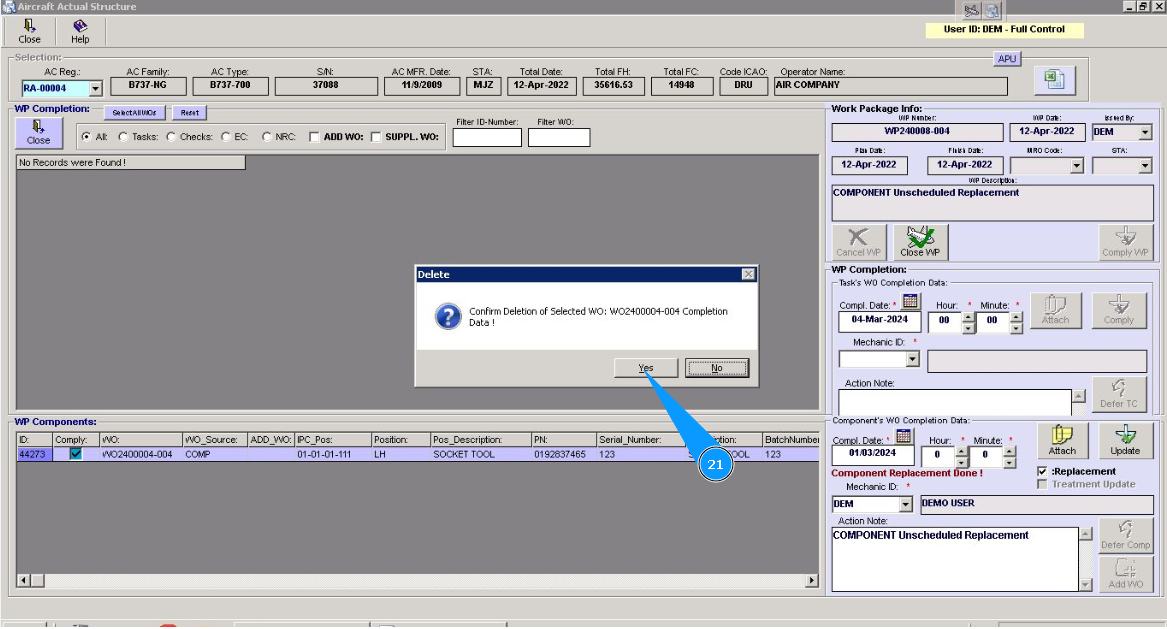Image resolution: width=1167 pixels, height=629 pixels.
Task: Toggle the ADD WO checkbox
Action: [314, 137]
